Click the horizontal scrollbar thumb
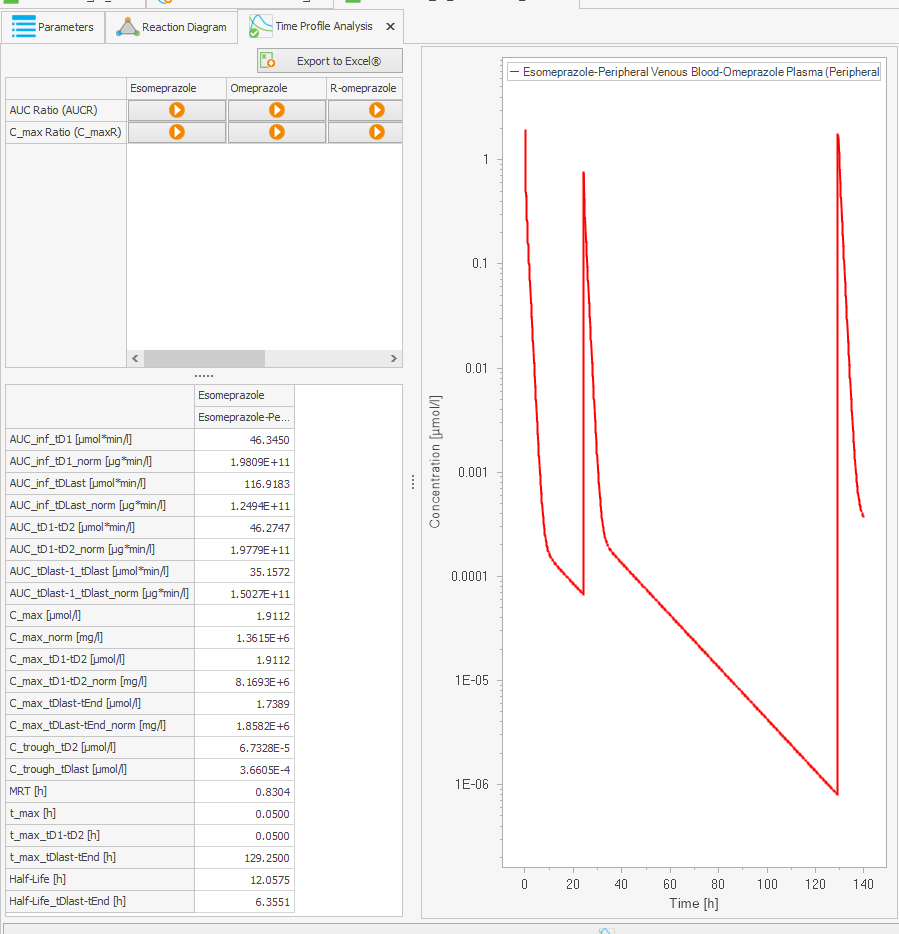This screenshot has height=934, width=899. [204, 359]
